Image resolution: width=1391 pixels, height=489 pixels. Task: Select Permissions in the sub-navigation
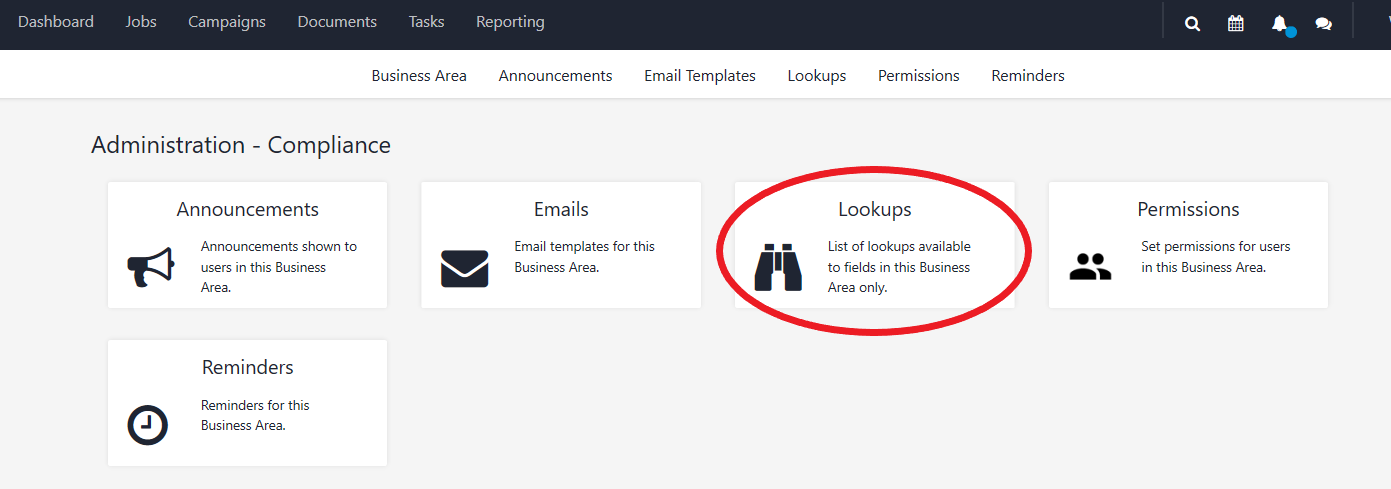pos(919,76)
